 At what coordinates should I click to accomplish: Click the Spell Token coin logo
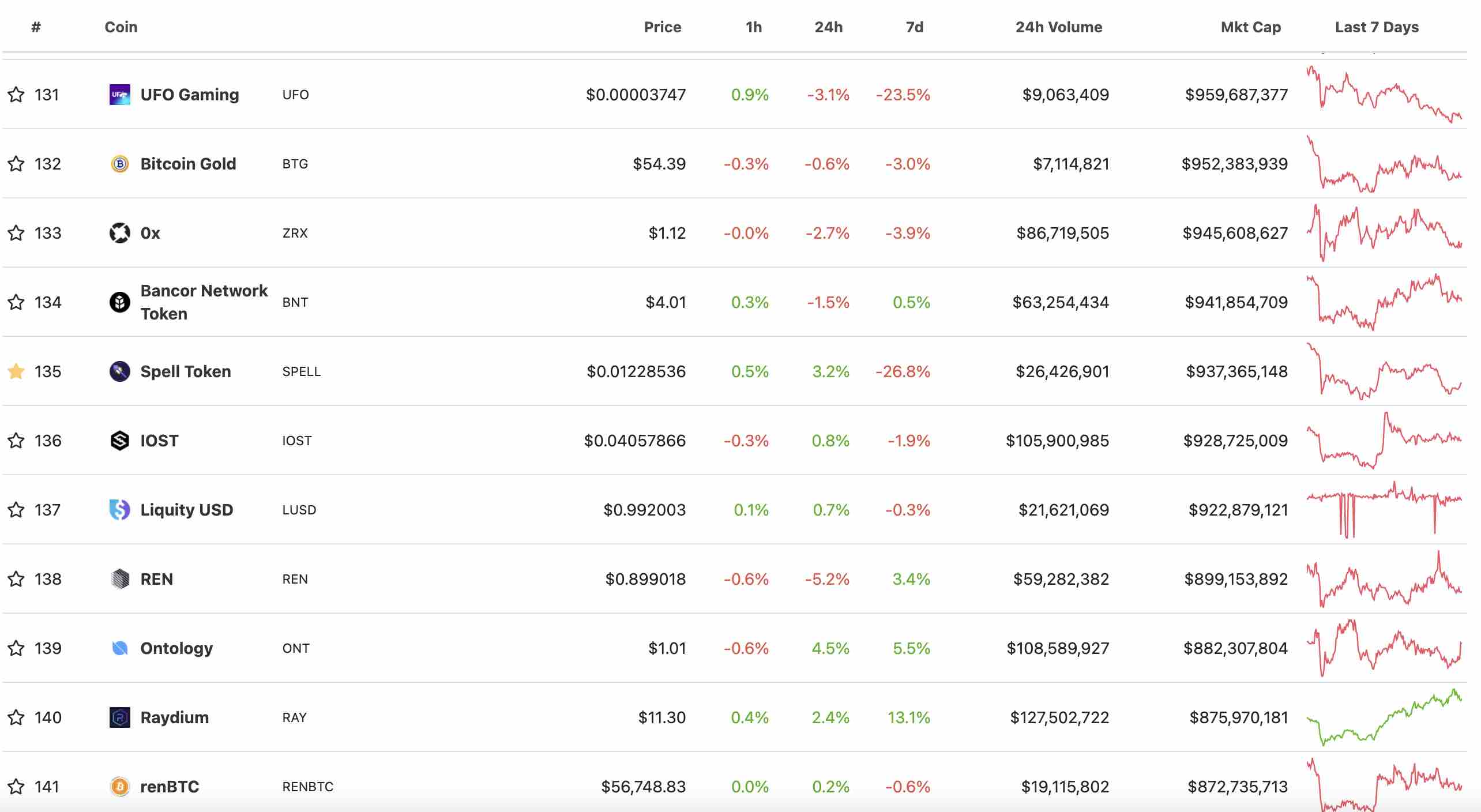[119, 371]
